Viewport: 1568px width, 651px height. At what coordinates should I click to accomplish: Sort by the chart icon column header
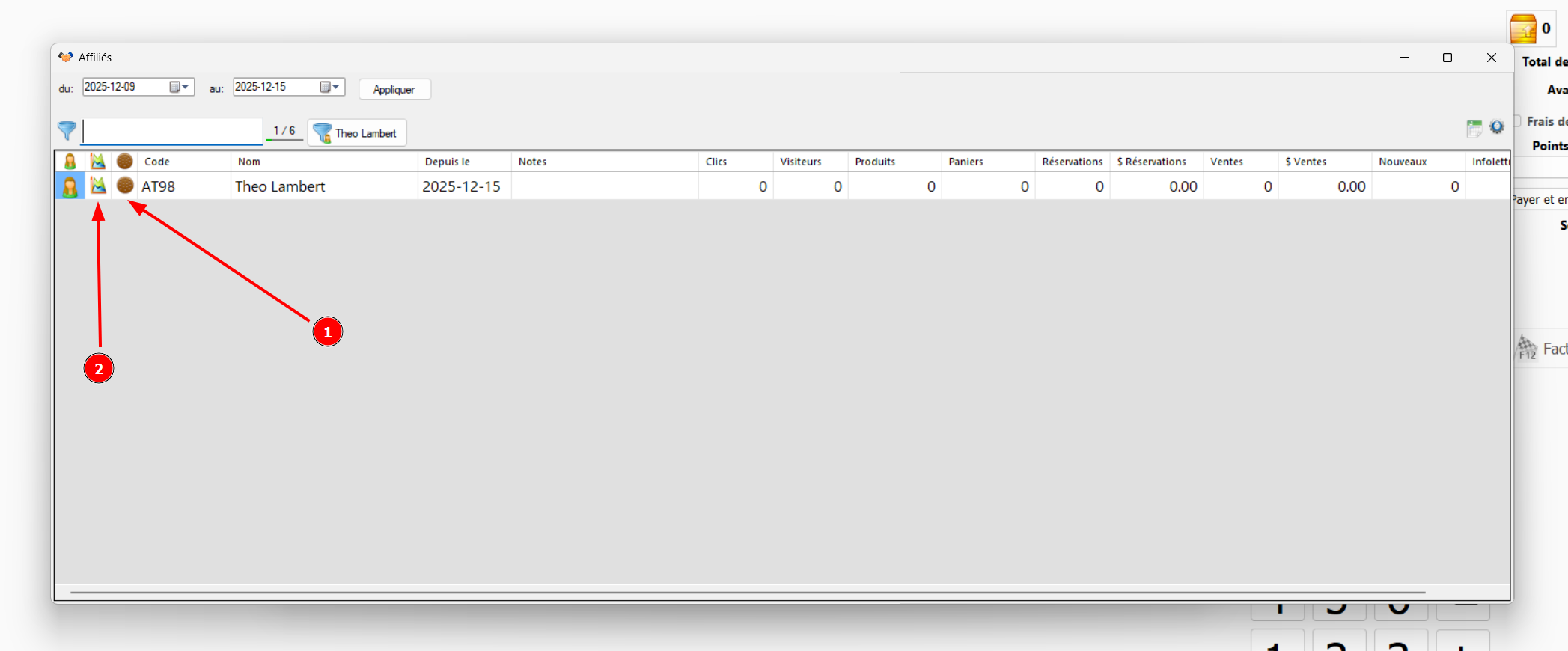point(98,162)
